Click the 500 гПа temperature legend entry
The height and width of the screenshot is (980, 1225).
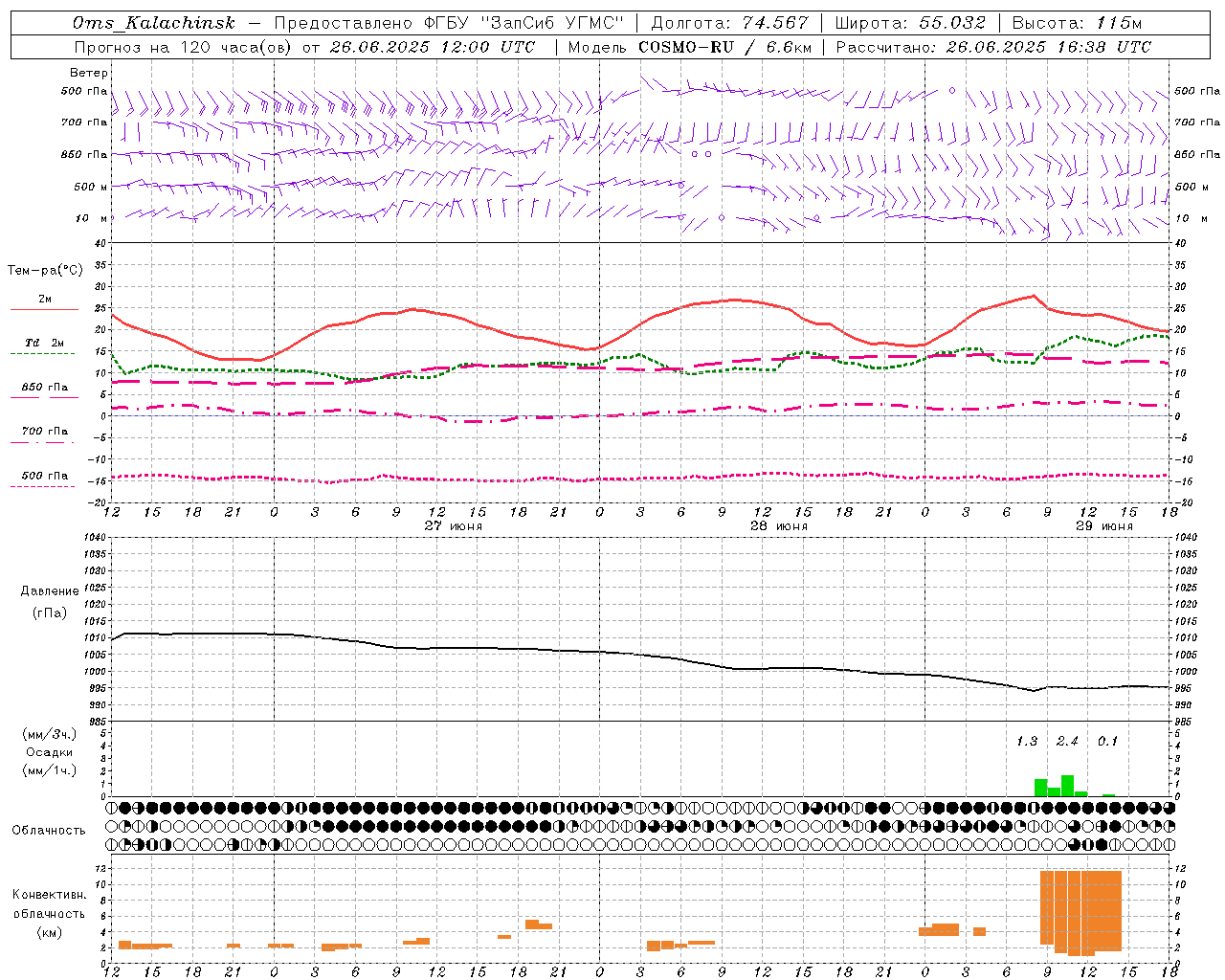[x=45, y=476]
